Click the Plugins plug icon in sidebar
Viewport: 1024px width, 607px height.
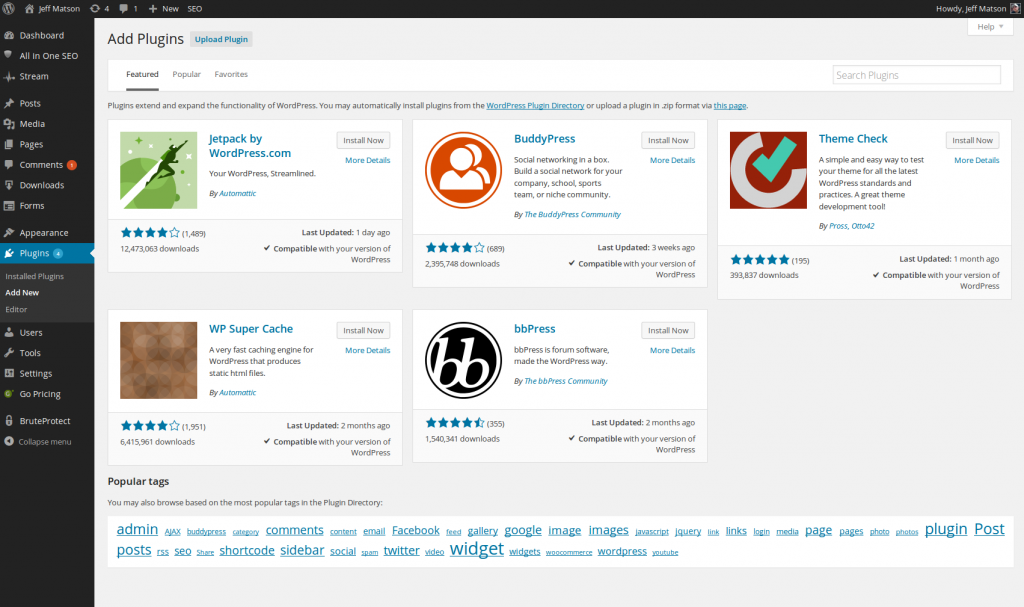point(9,253)
